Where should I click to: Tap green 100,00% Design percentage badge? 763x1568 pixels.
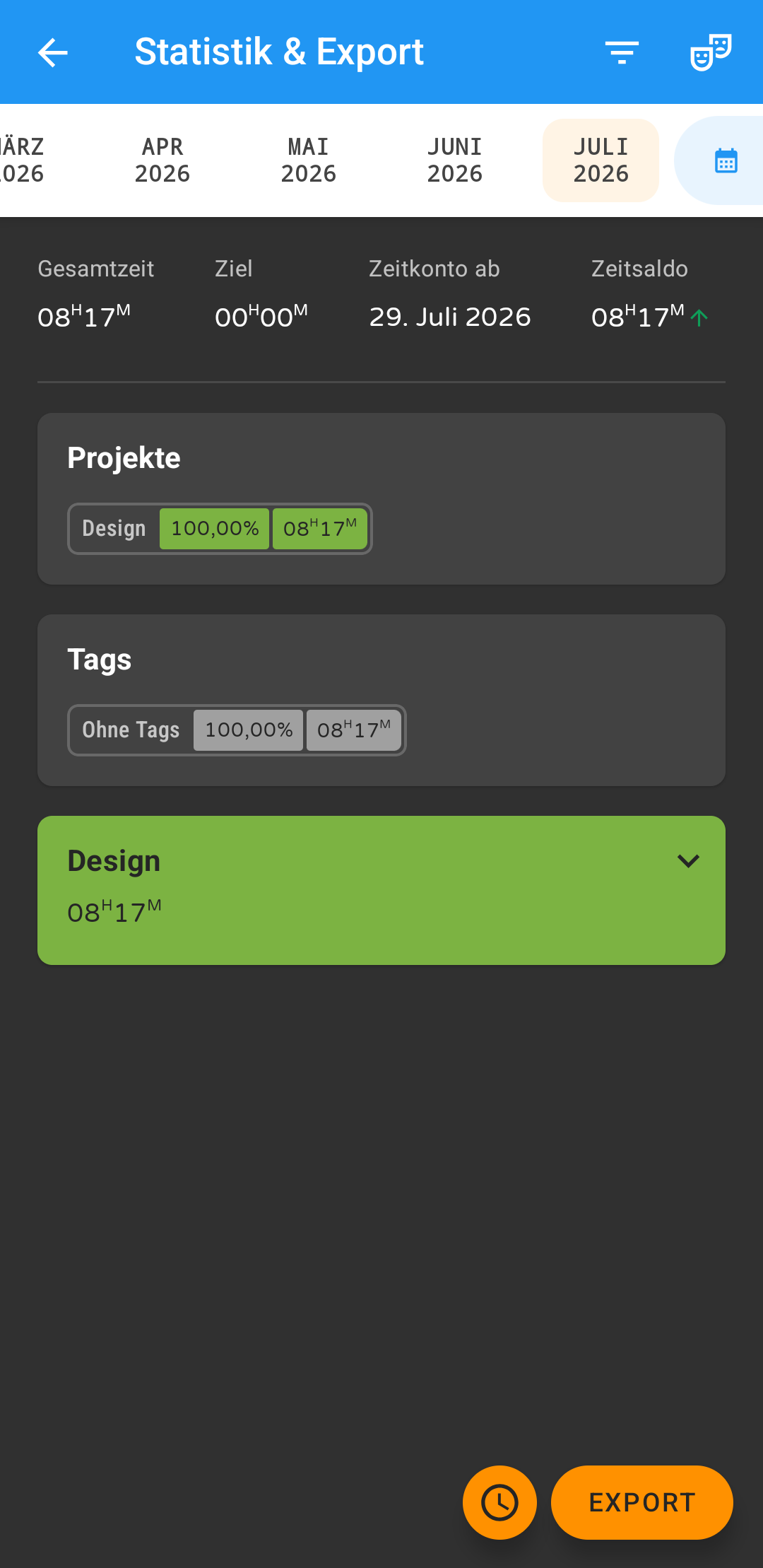click(x=215, y=529)
